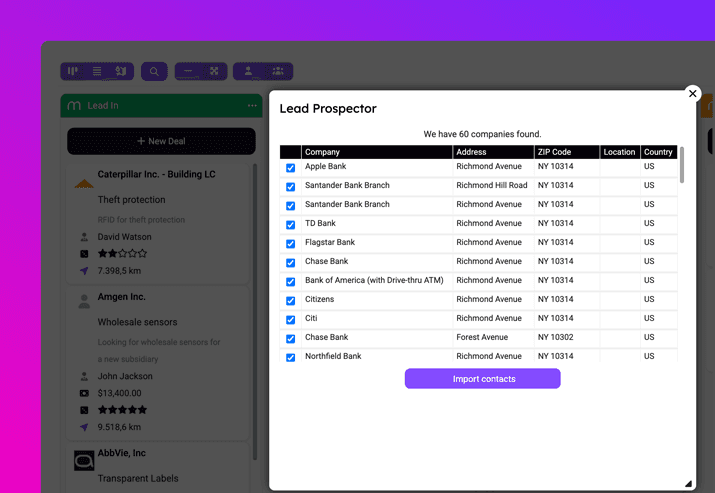This screenshot has height=493, width=715.
Task: Click the Amgen Inc. avatar placeholder
Action: (x=84, y=301)
